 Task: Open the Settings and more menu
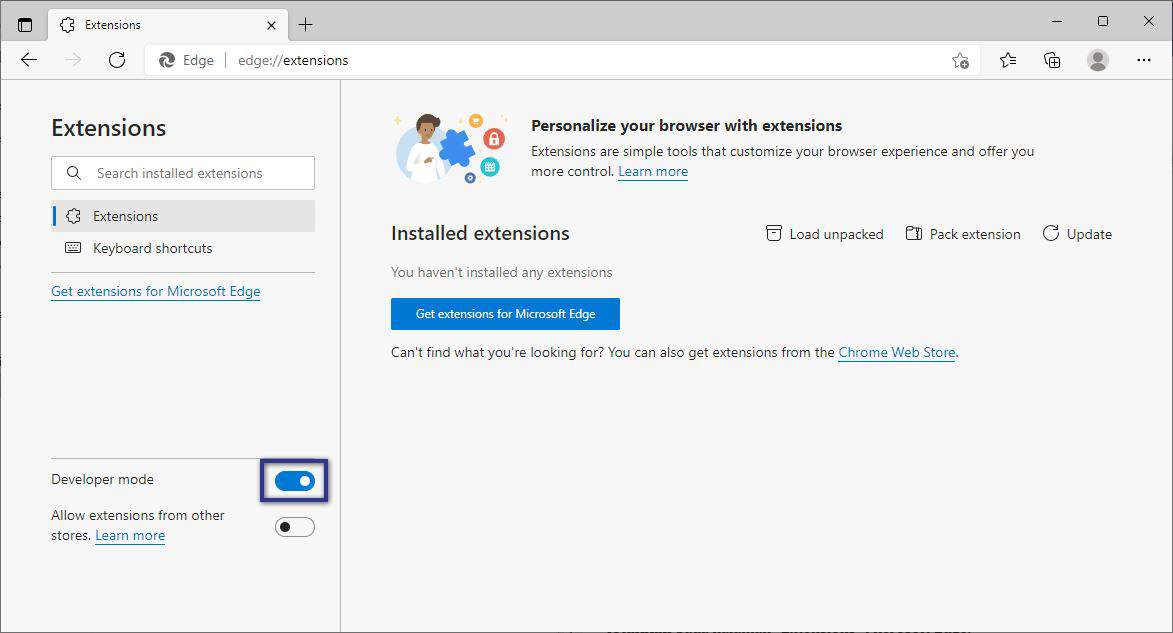click(1144, 60)
